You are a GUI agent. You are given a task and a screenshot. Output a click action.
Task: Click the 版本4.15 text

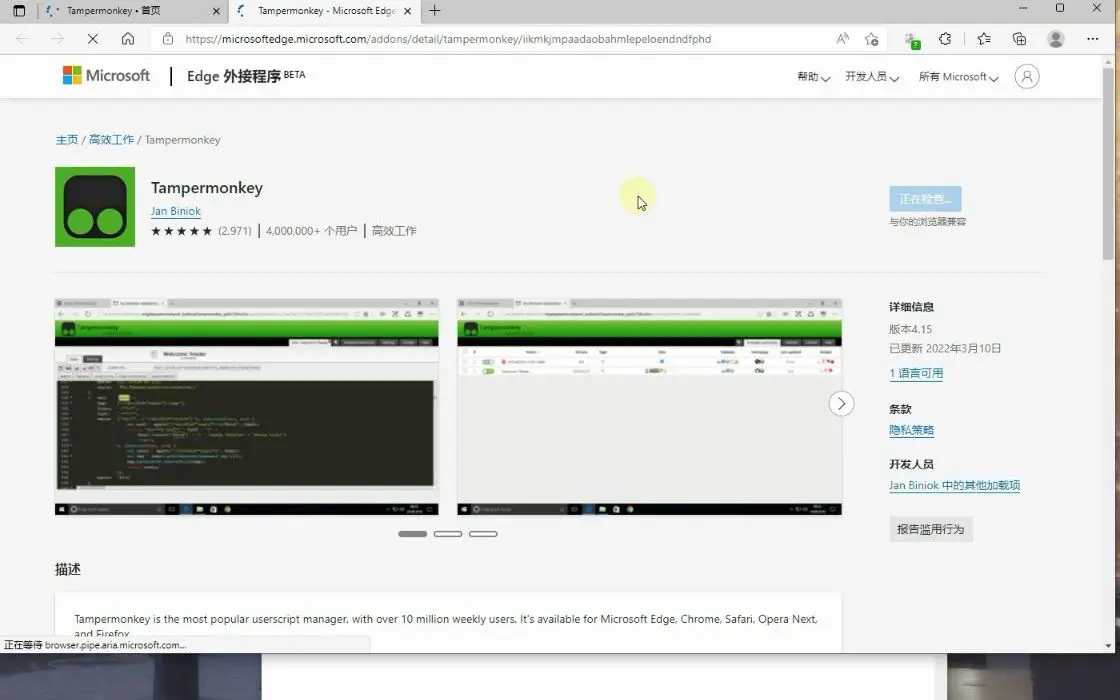(x=911, y=329)
